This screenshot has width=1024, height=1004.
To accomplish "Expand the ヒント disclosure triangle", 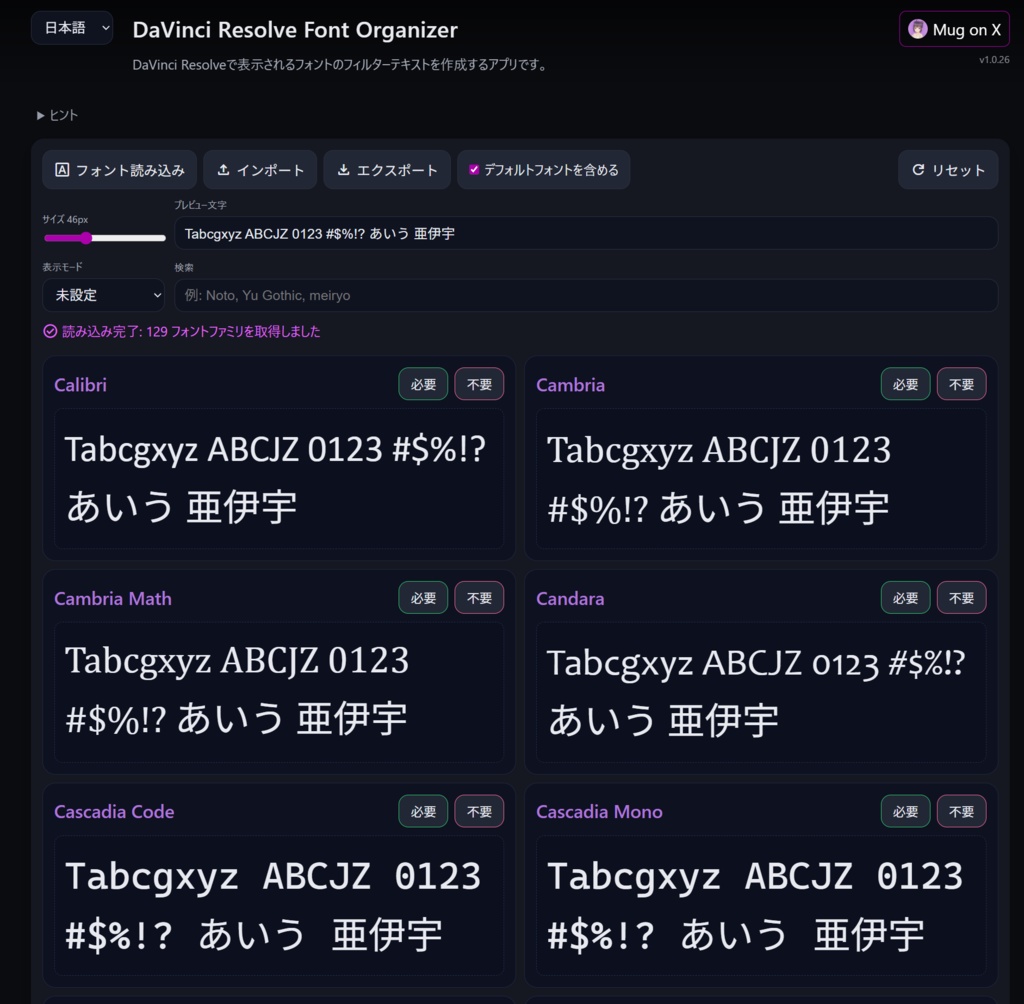I will coord(40,116).
